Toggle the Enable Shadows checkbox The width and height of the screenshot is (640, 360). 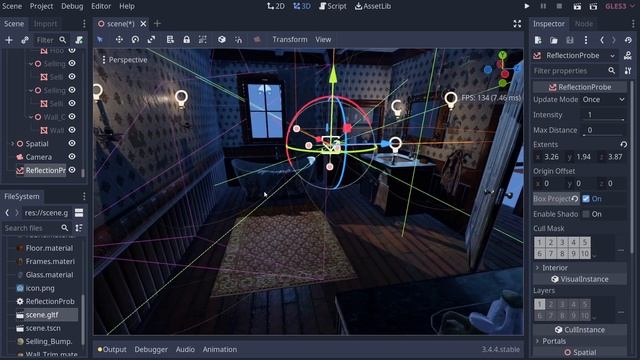pyautogui.click(x=586, y=214)
